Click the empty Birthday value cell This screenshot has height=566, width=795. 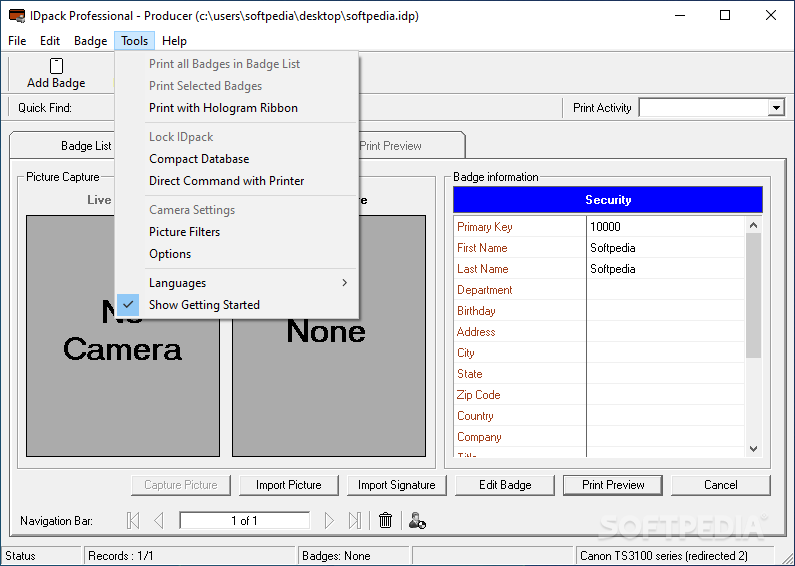665,311
